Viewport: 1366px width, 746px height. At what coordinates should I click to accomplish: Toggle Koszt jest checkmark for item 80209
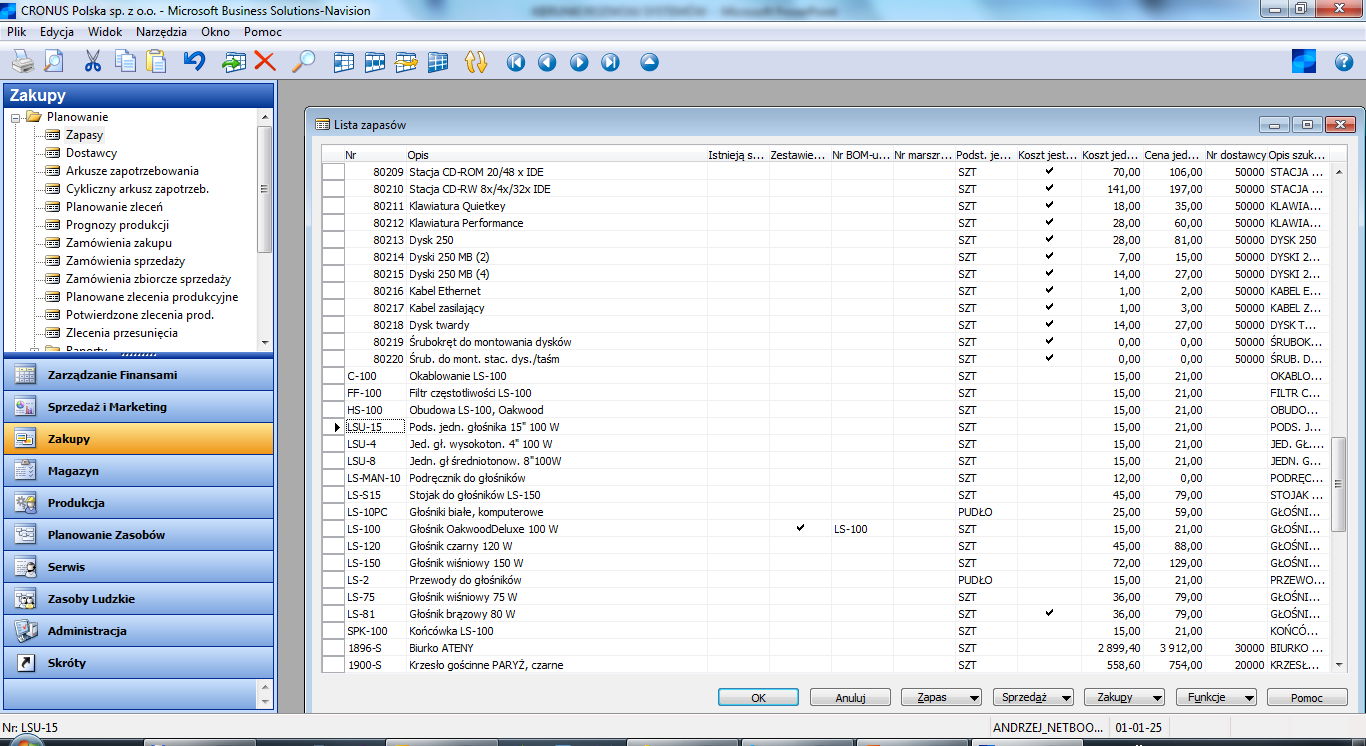(x=1049, y=171)
